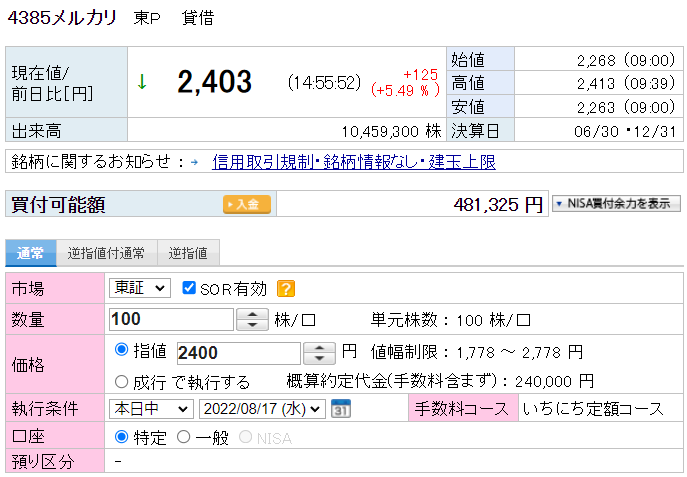Click the green down arrow beside current price
Screen dimensions: 687x477
(142, 82)
